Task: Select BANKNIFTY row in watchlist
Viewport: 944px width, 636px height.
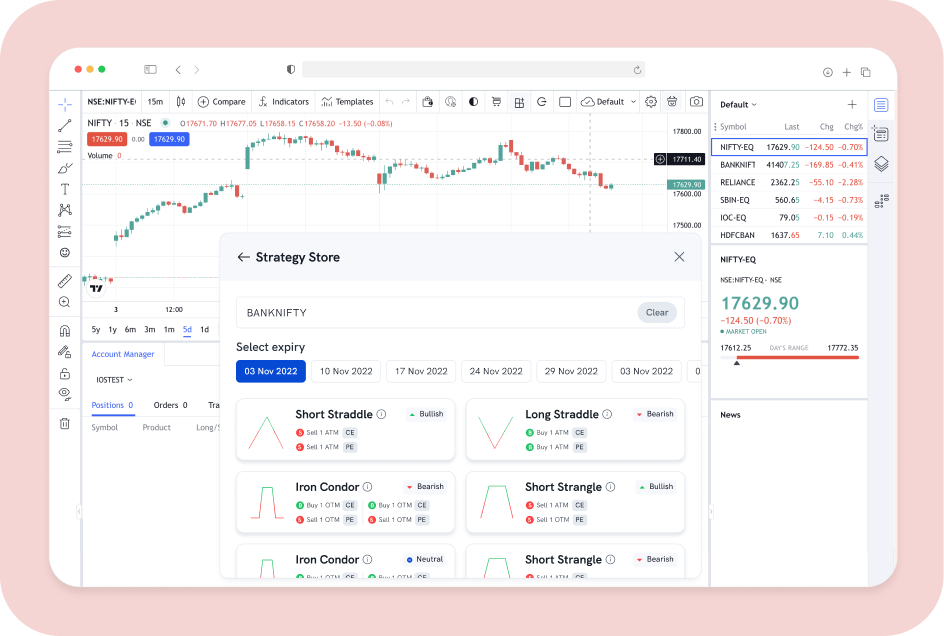Action: [789, 164]
